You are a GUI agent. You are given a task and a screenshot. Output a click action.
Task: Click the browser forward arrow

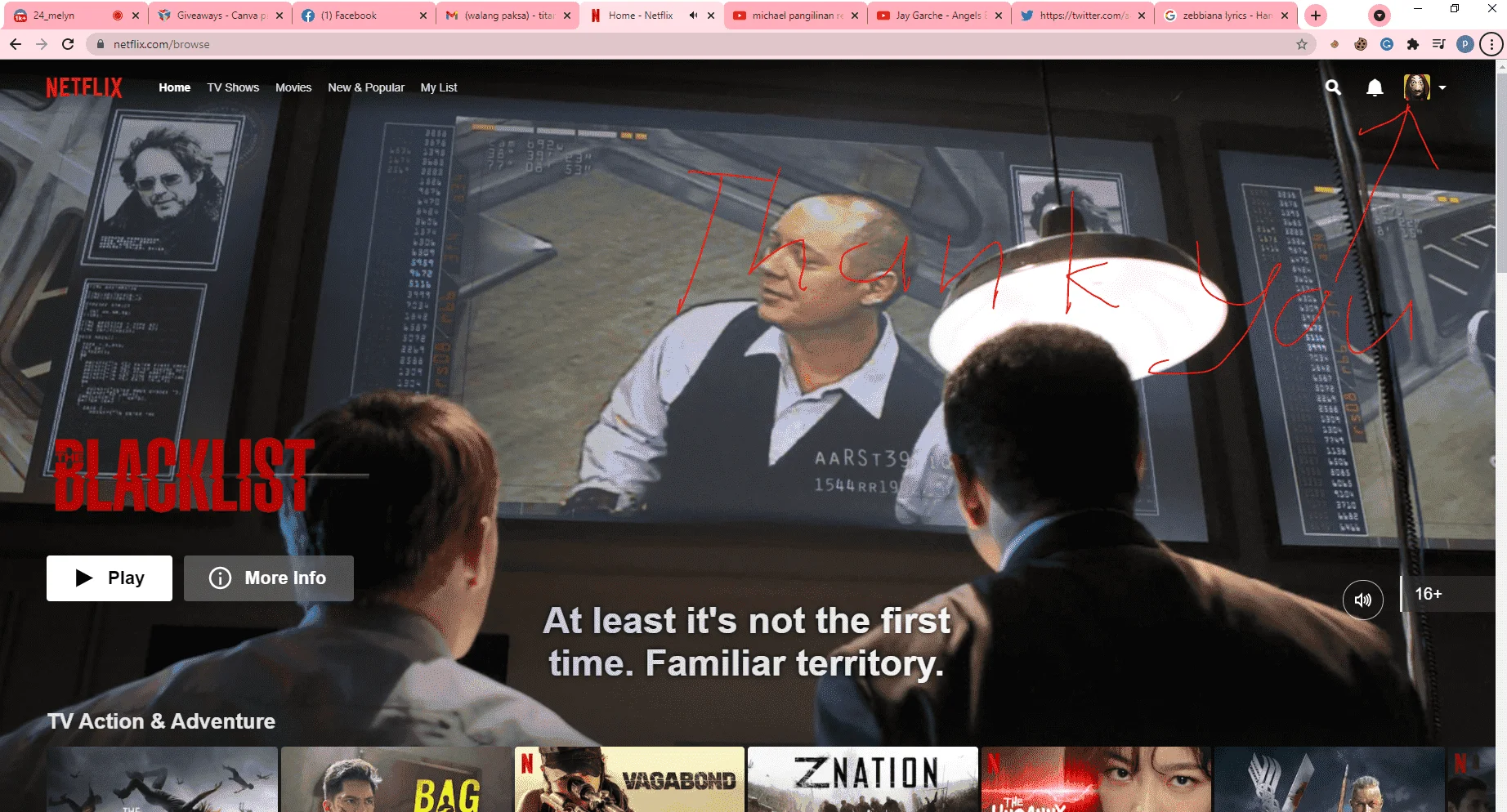[42, 44]
